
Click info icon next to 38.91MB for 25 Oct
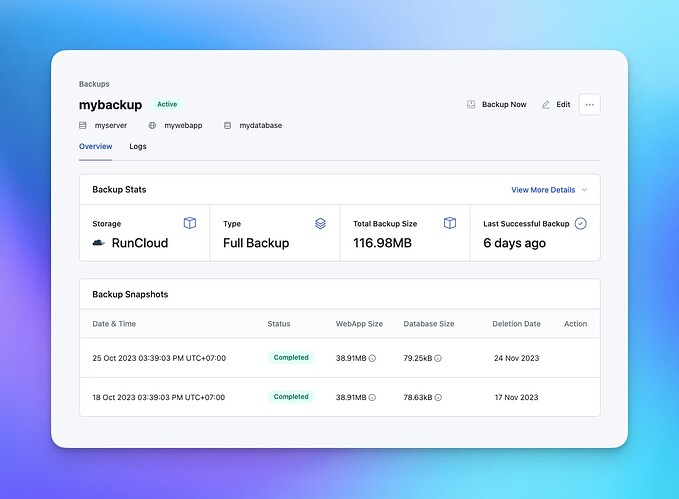tap(372, 358)
